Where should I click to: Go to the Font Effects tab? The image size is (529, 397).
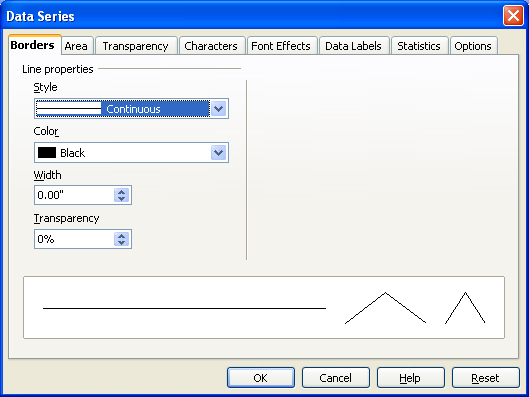coord(281,46)
